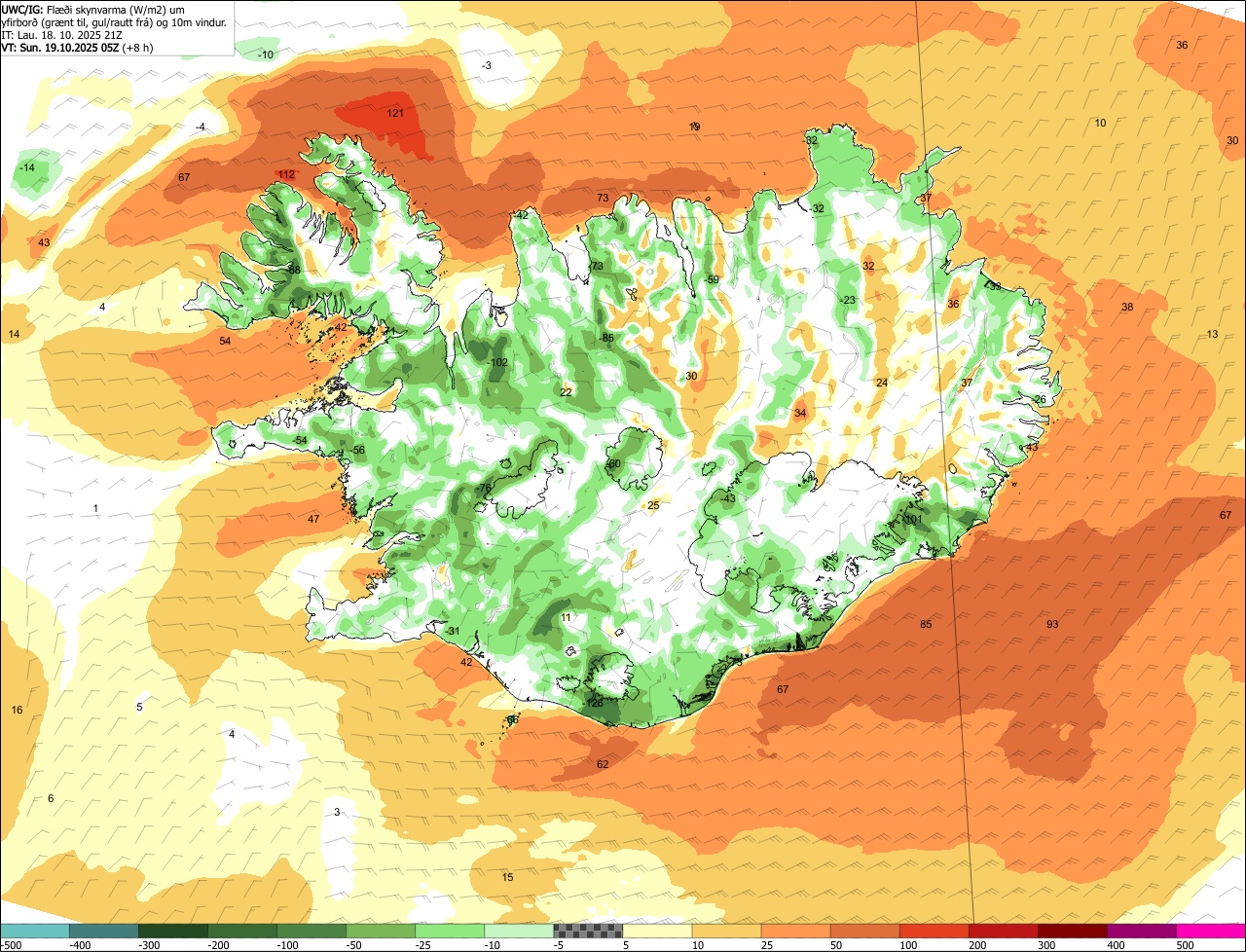The height and width of the screenshot is (952, 1246).
Task: Click the map value '112' near the Westfjords
Action: pyautogui.click(x=286, y=174)
